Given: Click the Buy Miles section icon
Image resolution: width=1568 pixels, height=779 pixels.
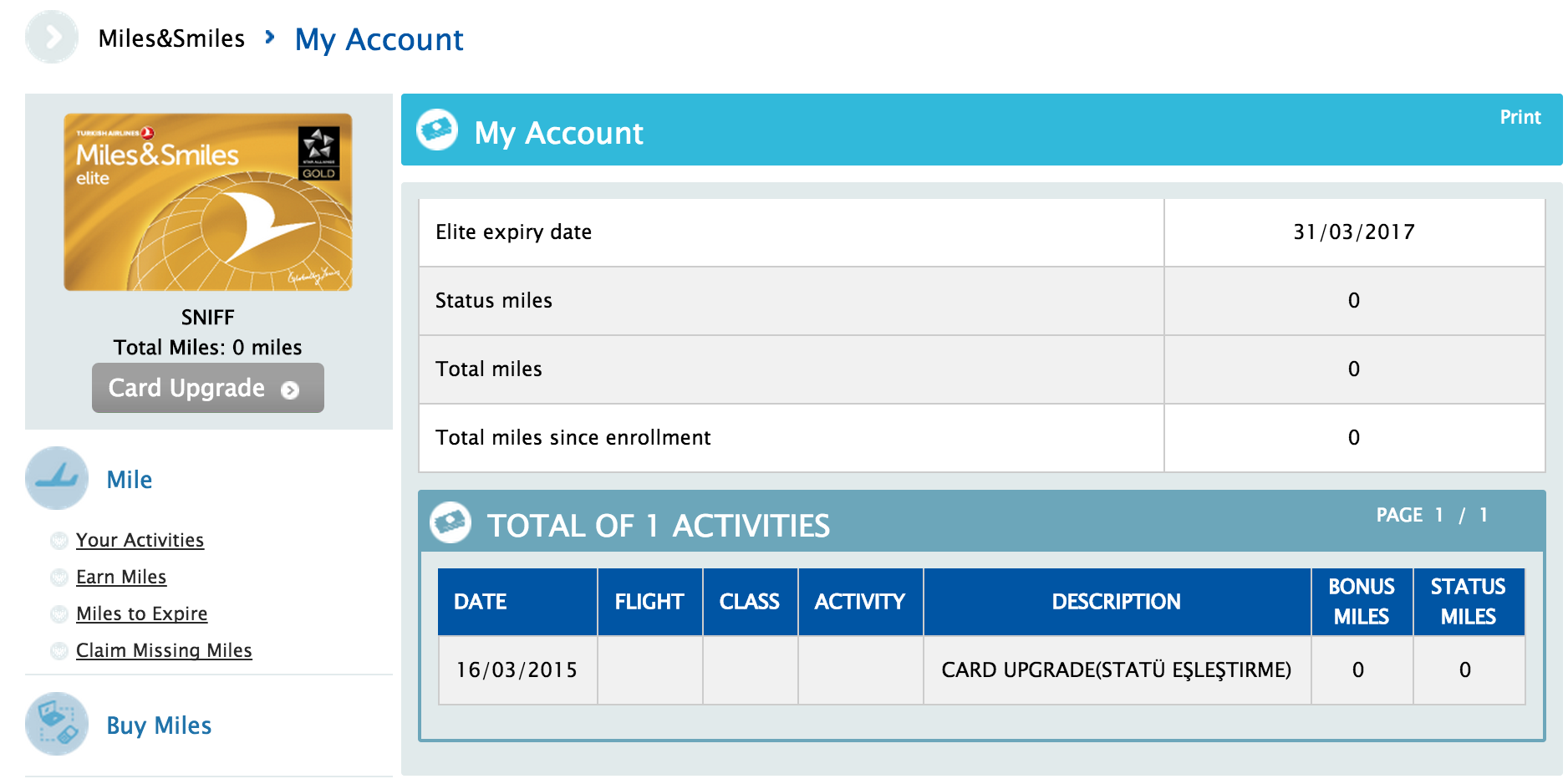Looking at the screenshot, I should (57, 724).
